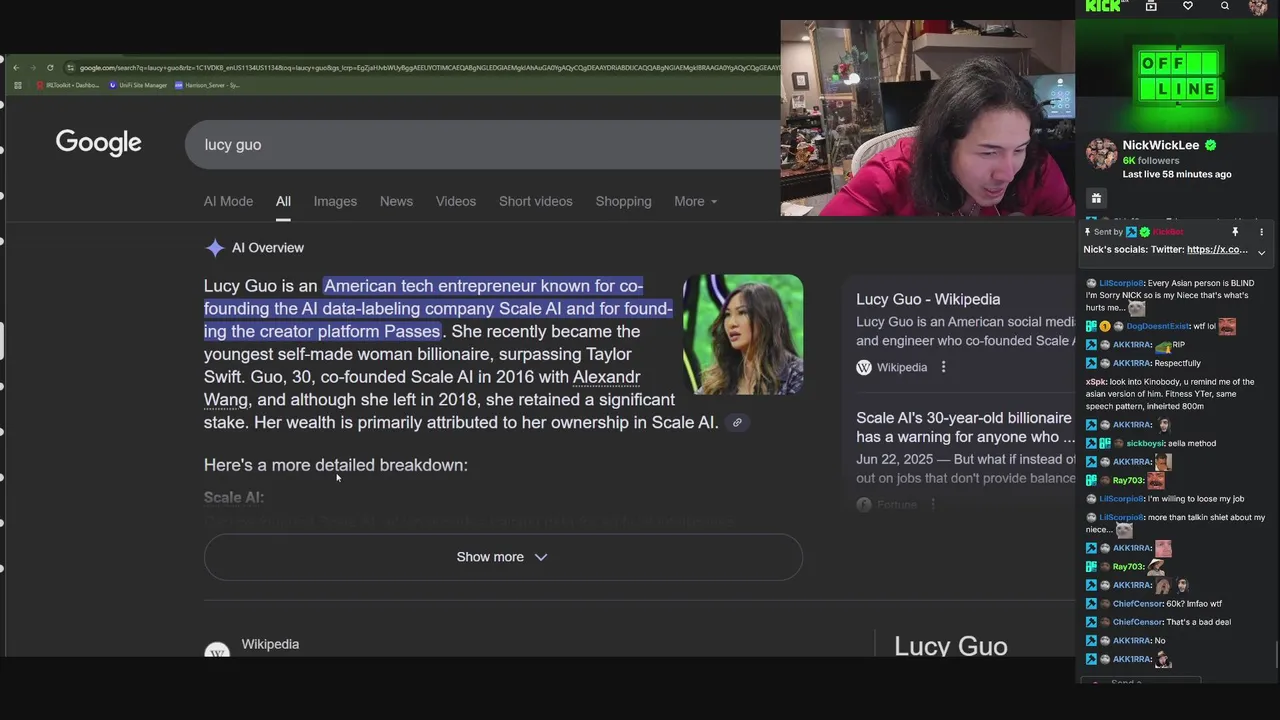
Task: Switch to AI Mode tab
Action: [x=228, y=201]
